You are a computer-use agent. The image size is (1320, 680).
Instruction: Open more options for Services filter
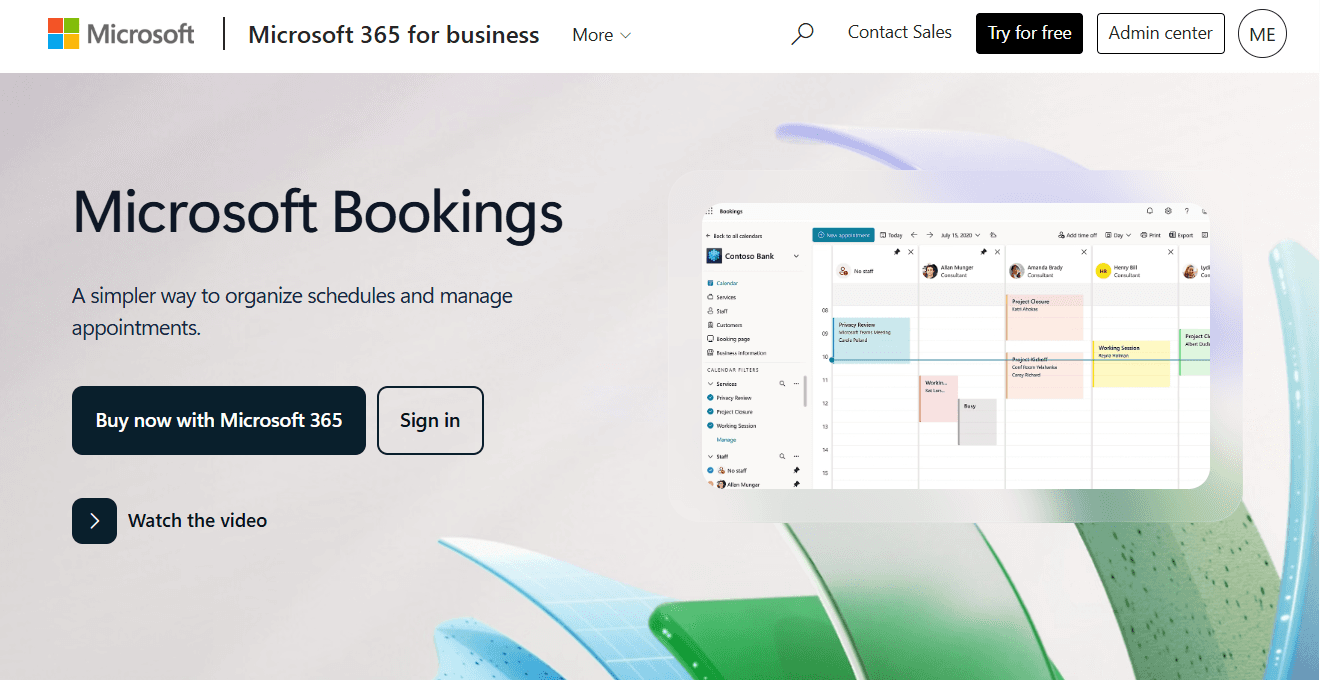796,383
